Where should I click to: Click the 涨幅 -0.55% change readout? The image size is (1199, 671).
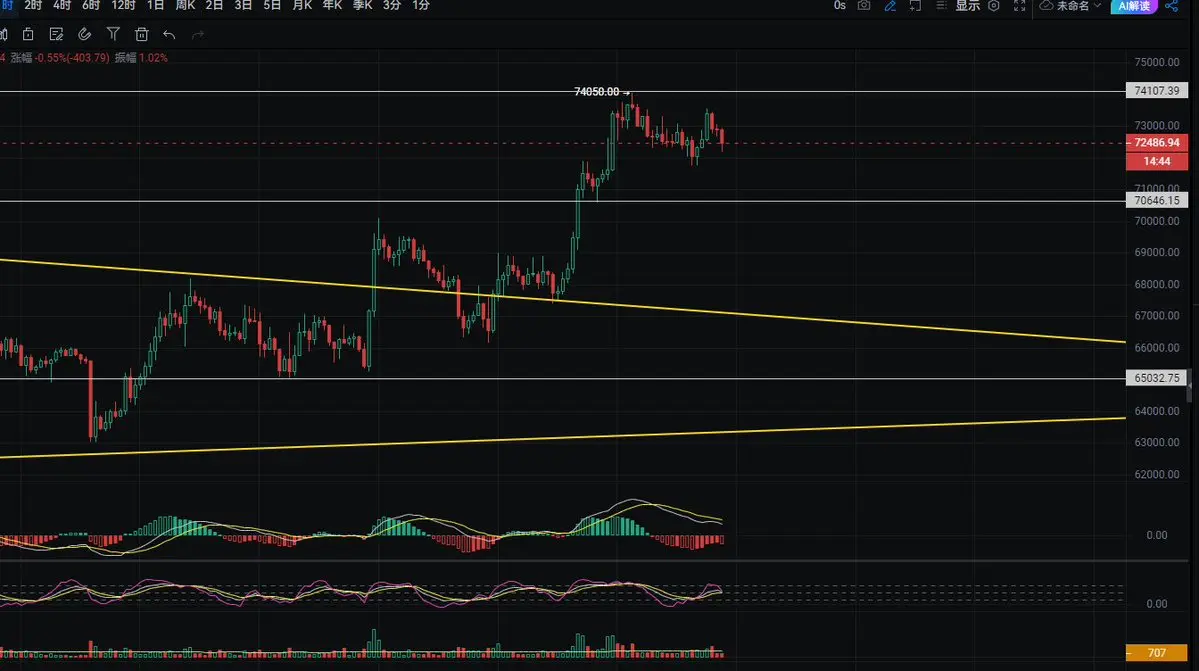click(60, 58)
